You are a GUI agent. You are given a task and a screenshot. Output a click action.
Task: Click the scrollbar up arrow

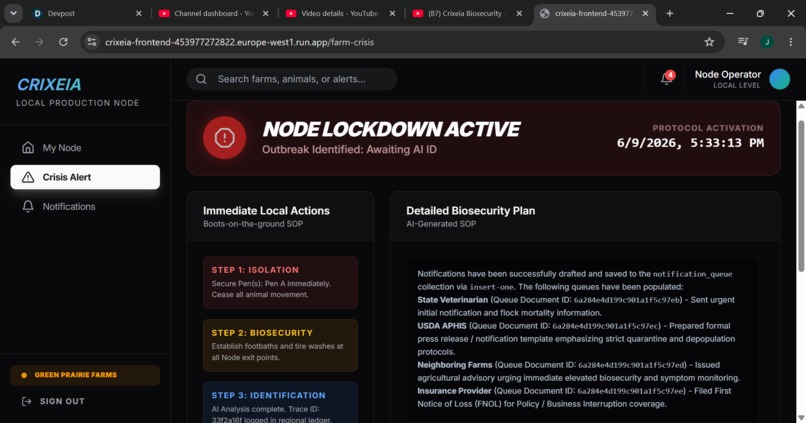point(801,105)
